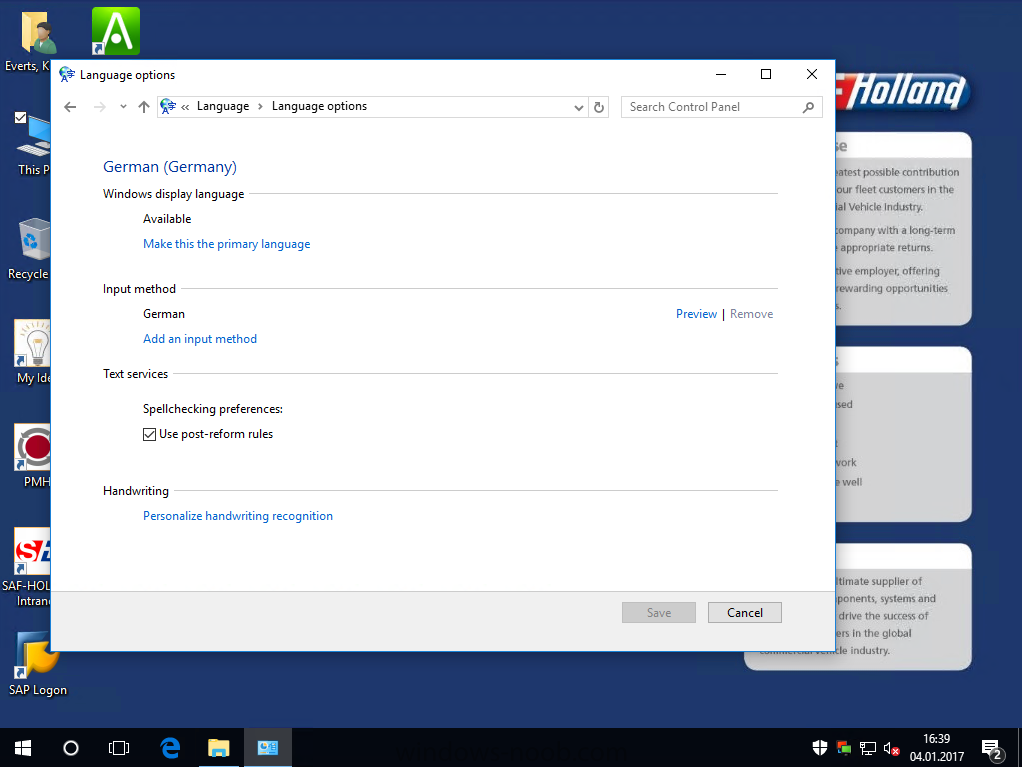Select the SAP Logon desktop icon
The image size is (1022, 767).
coord(37,663)
